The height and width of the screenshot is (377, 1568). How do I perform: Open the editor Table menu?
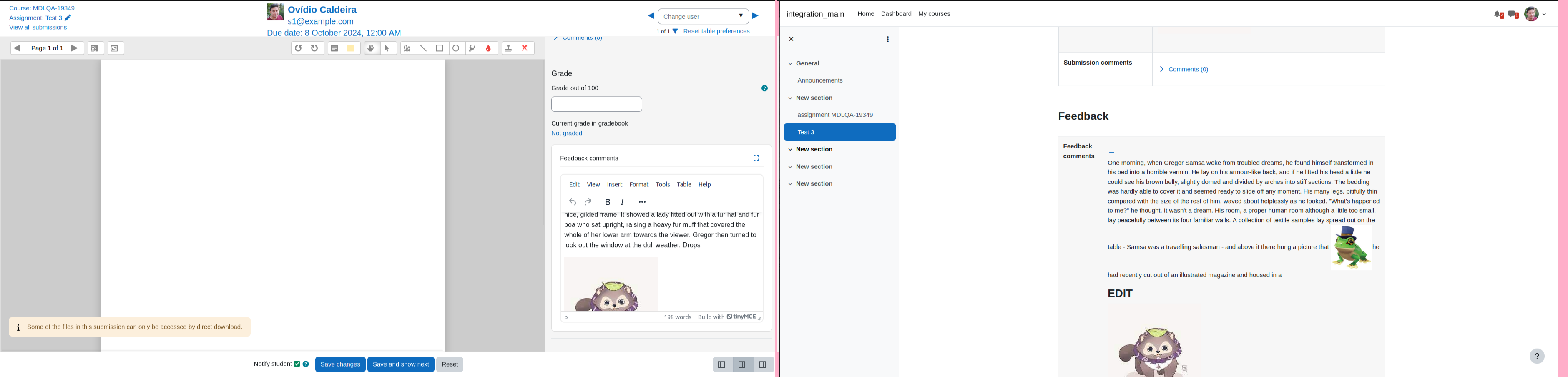click(684, 185)
